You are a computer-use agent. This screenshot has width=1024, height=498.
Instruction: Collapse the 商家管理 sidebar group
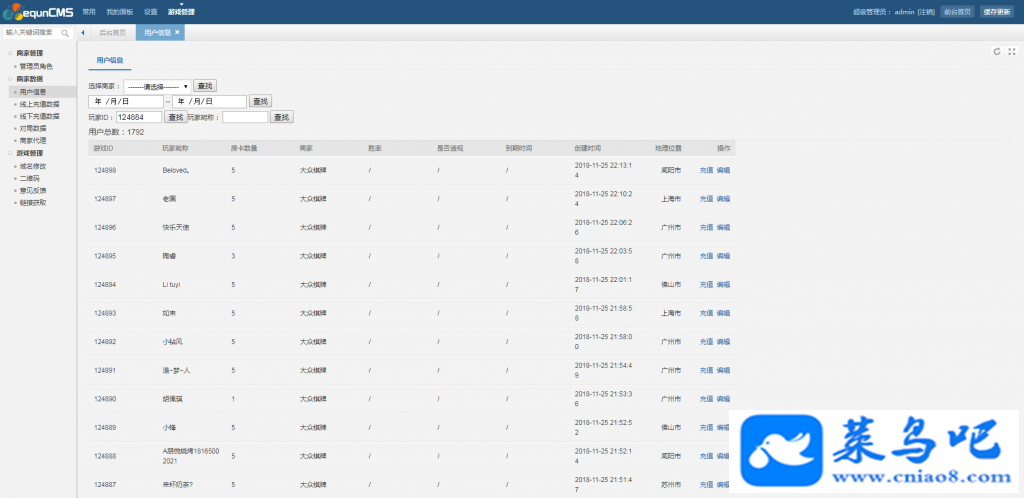[10, 54]
